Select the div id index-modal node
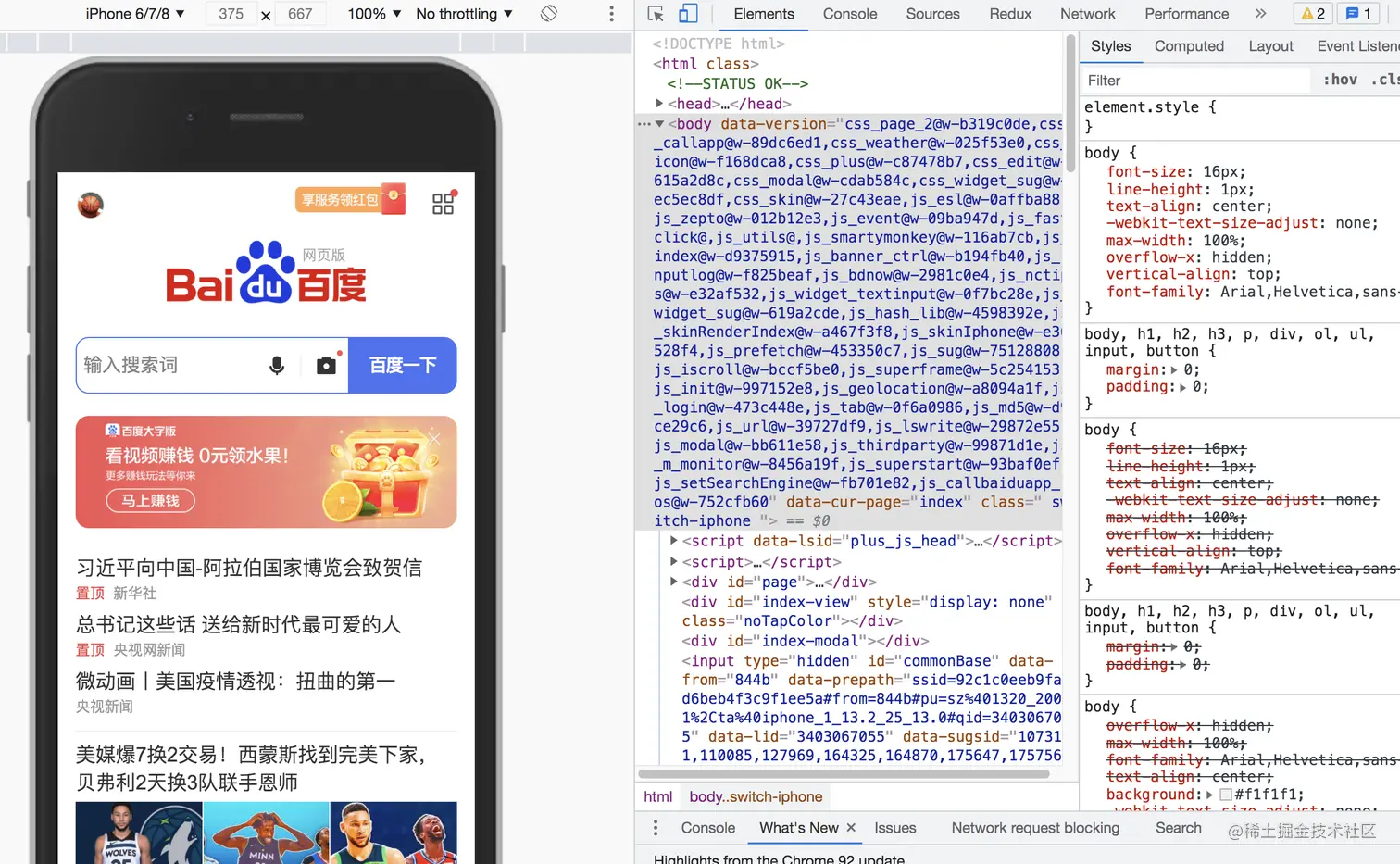This screenshot has width=1400, height=864. pyautogui.click(x=806, y=641)
